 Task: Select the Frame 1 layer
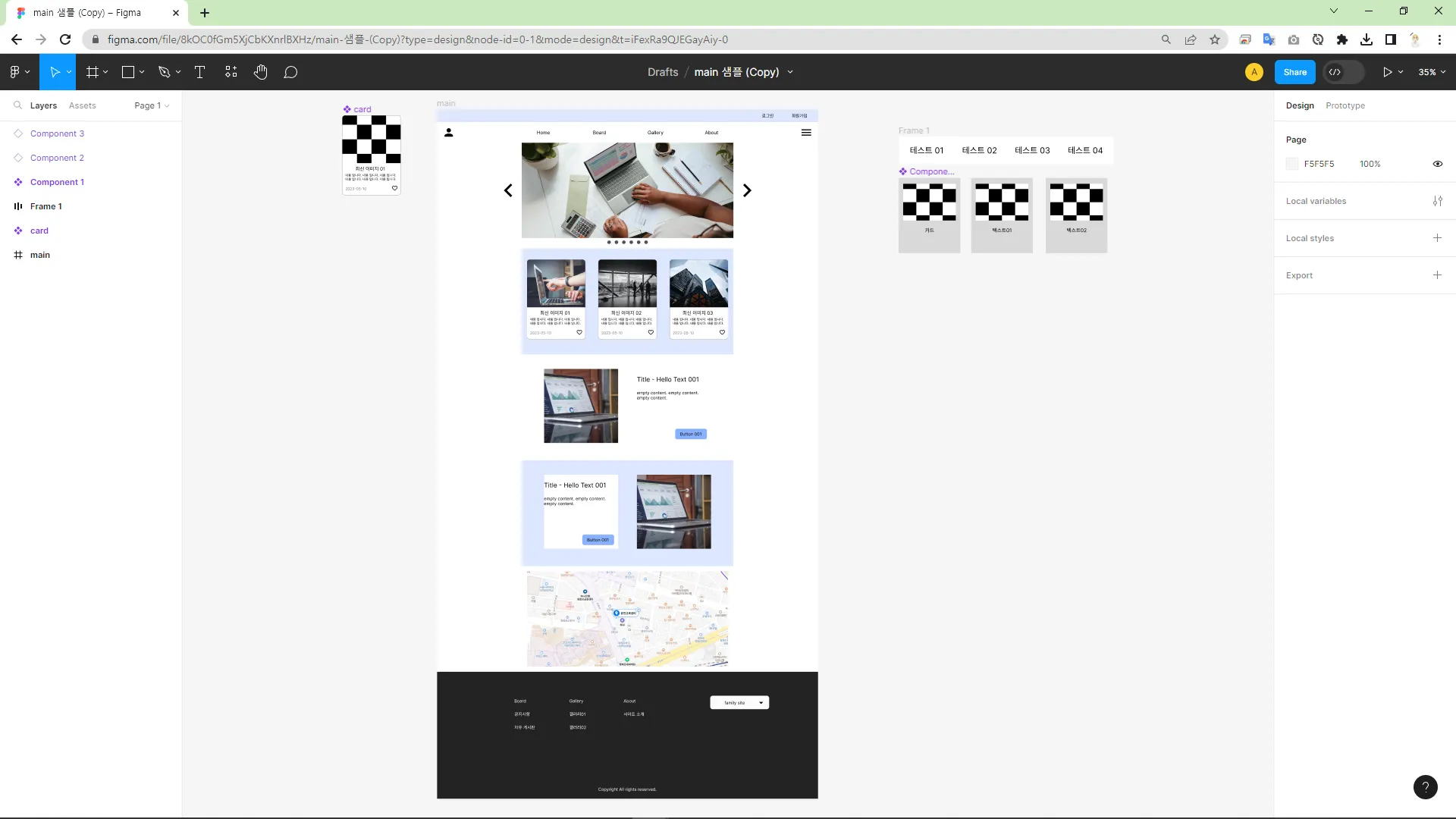pos(46,206)
